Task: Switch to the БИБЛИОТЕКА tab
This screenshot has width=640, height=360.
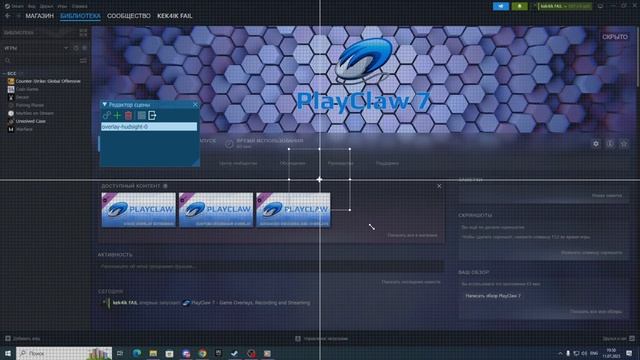Action: (80, 16)
